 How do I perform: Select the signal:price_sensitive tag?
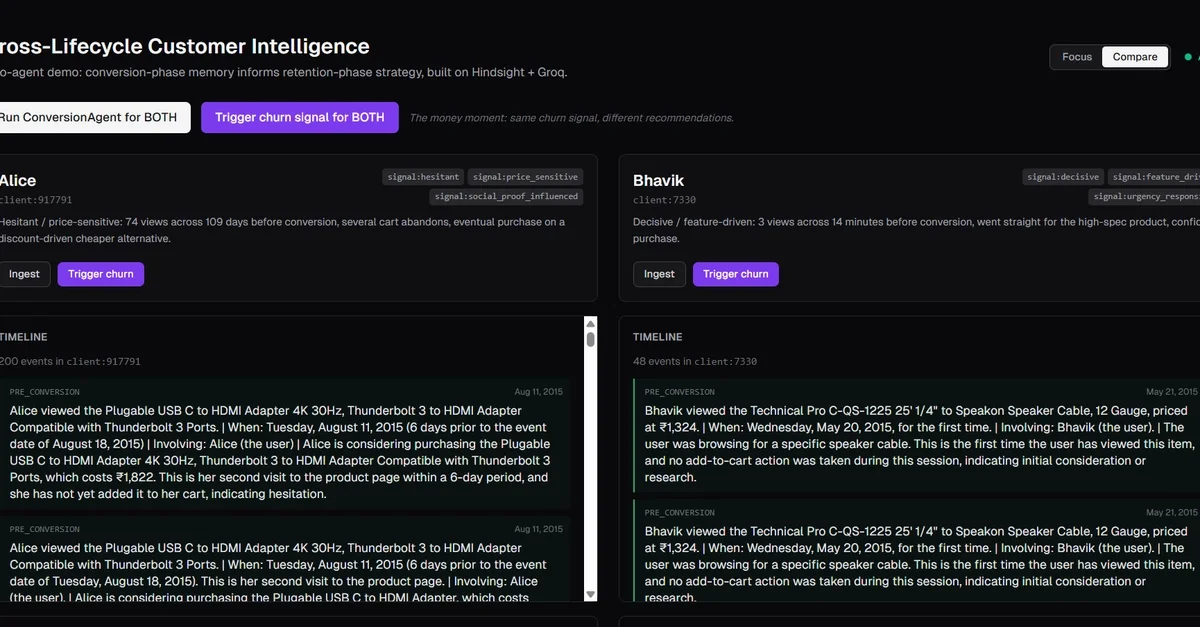click(525, 177)
